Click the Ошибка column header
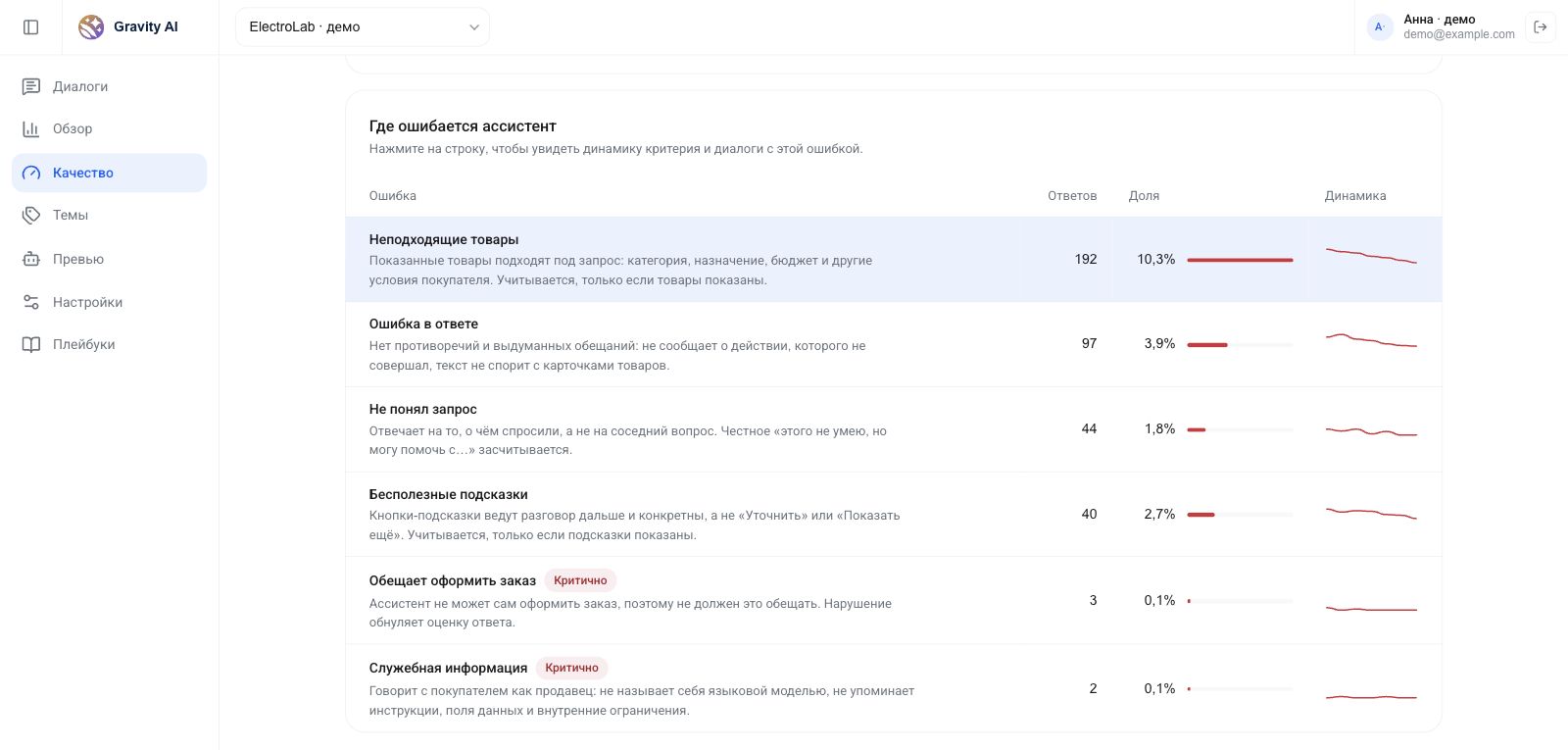Viewport: 1568px width, 750px height. (x=393, y=196)
